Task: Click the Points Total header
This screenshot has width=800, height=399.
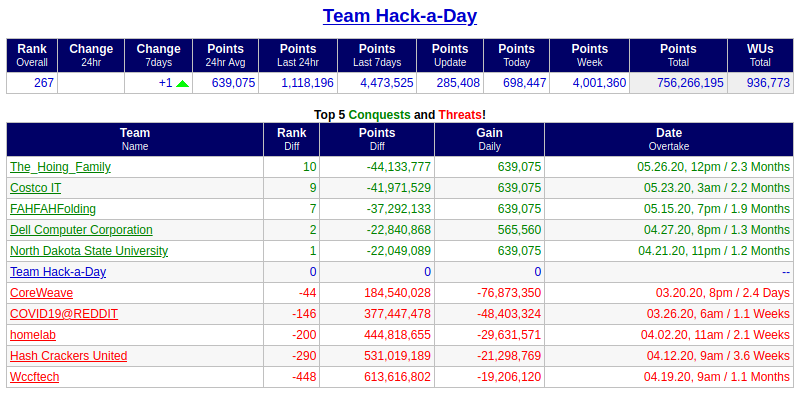Action: click(x=678, y=55)
